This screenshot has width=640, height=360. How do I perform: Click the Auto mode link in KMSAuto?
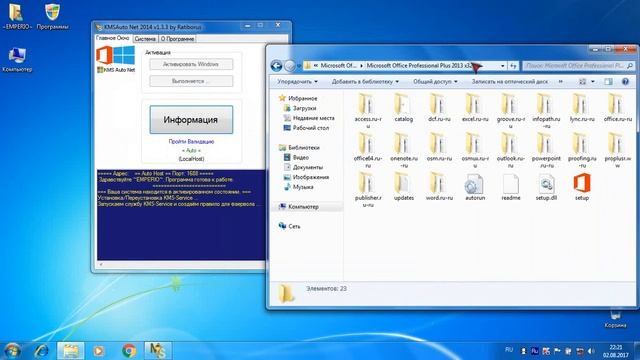pos(191,151)
